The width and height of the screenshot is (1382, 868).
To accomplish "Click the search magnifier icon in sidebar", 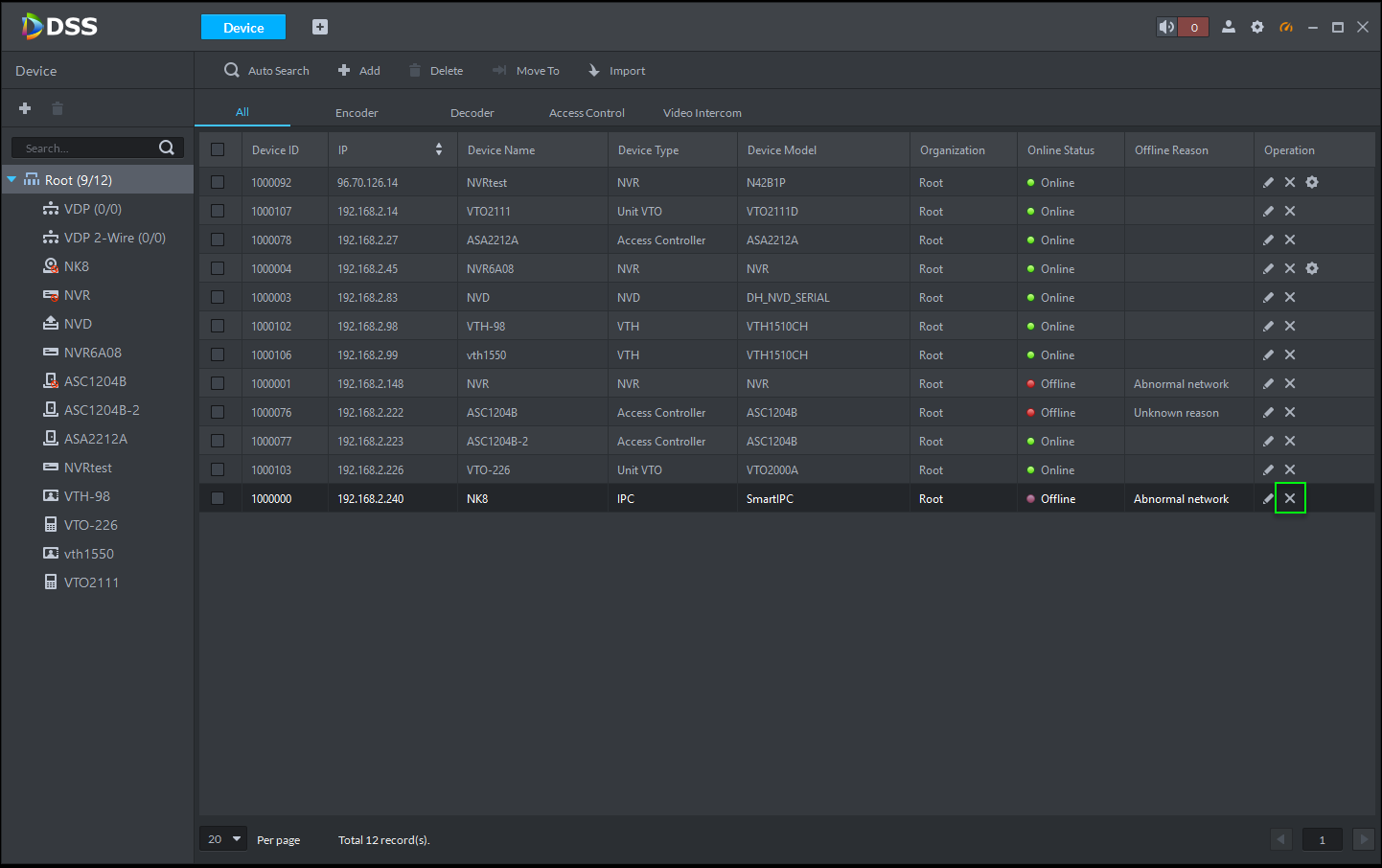I will coord(167,148).
